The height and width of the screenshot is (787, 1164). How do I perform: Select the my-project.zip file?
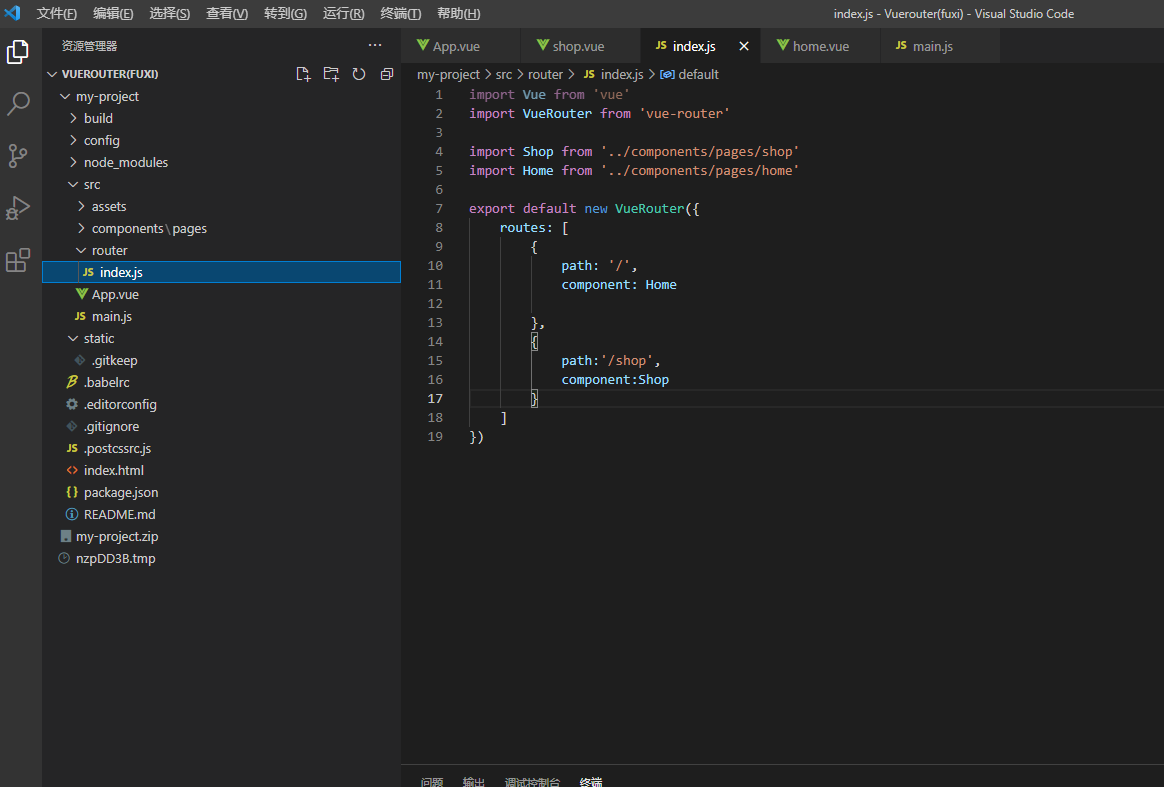pos(221,536)
